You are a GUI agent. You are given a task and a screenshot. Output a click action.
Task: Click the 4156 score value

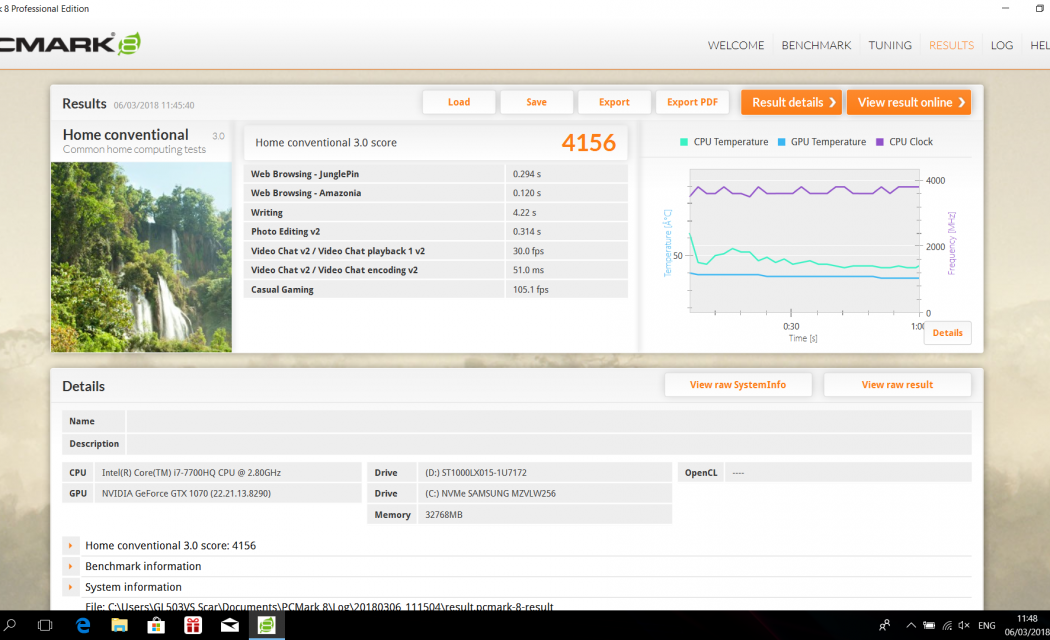pos(589,143)
